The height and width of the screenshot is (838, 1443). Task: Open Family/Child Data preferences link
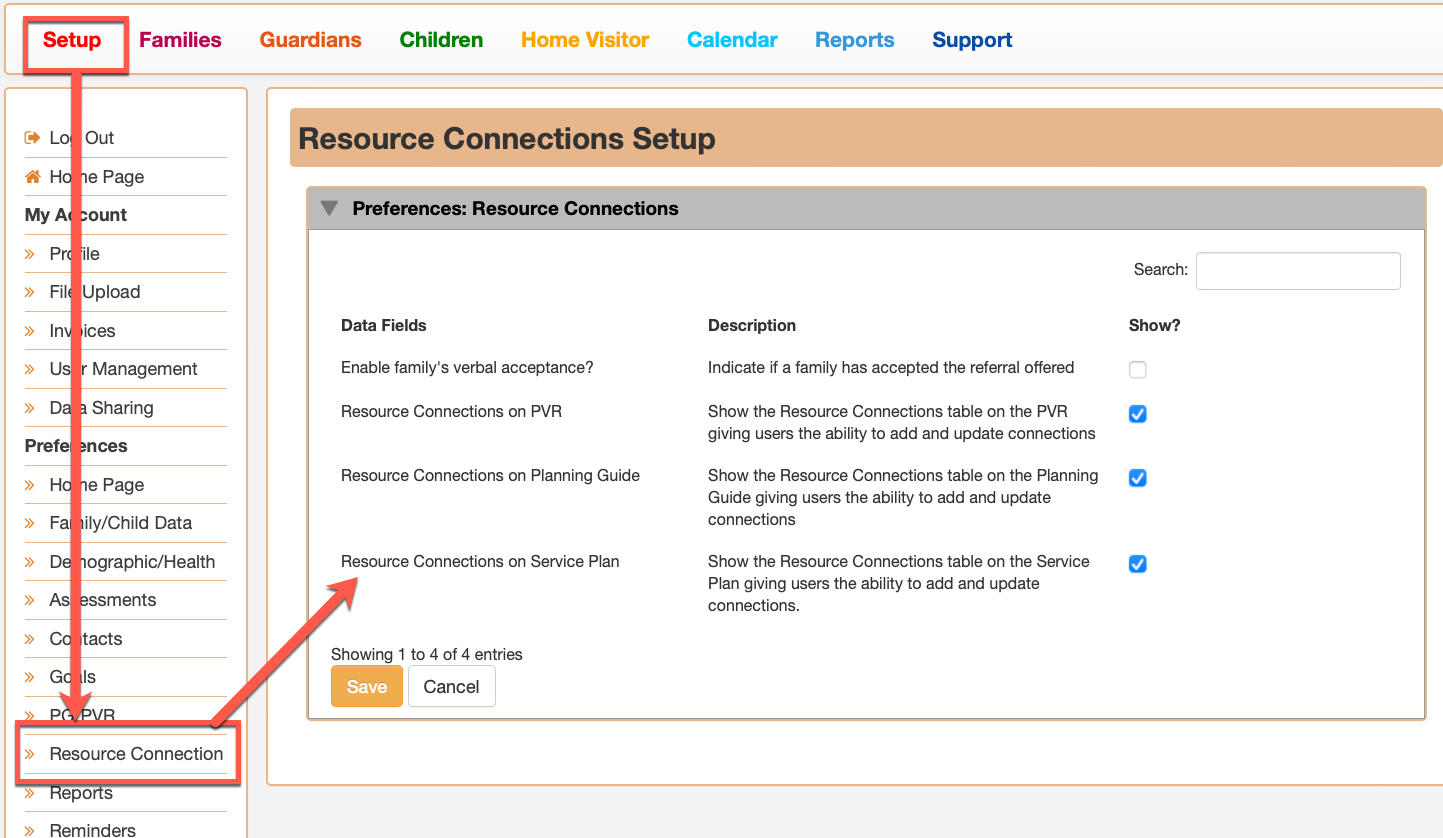pos(121,523)
